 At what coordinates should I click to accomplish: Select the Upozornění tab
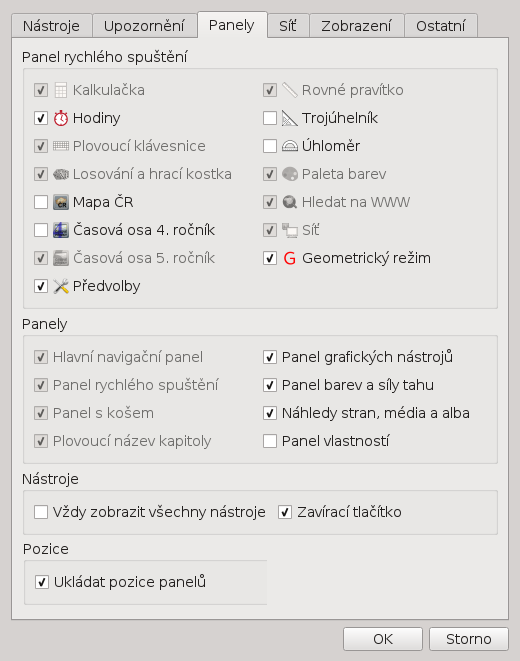(144, 26)
